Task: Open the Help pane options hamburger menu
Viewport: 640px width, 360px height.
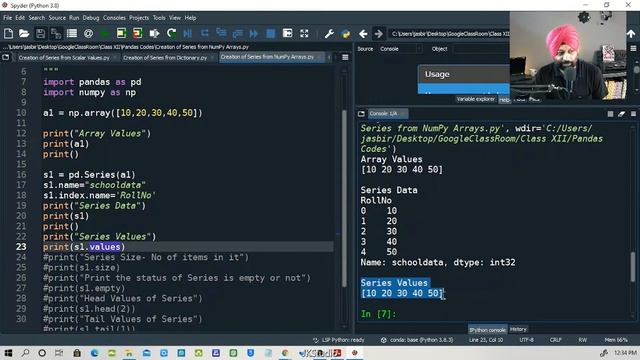Action: point(633,49)
